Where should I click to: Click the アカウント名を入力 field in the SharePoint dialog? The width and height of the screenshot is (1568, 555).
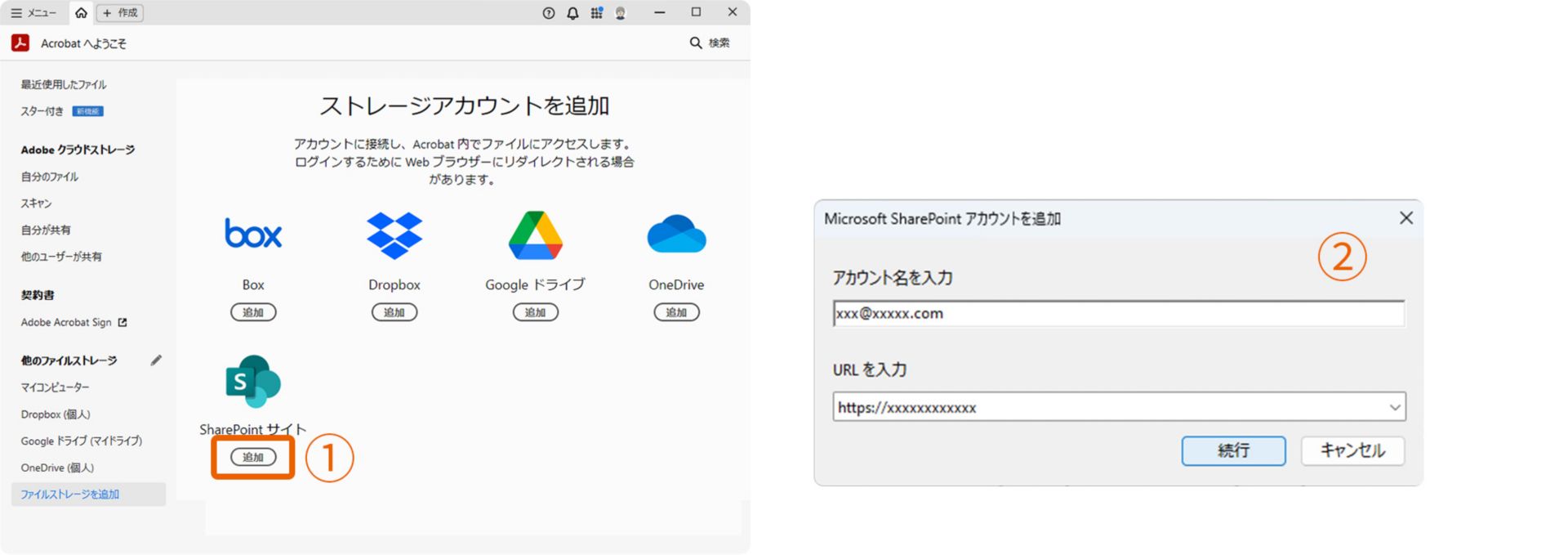[1119, 313]
